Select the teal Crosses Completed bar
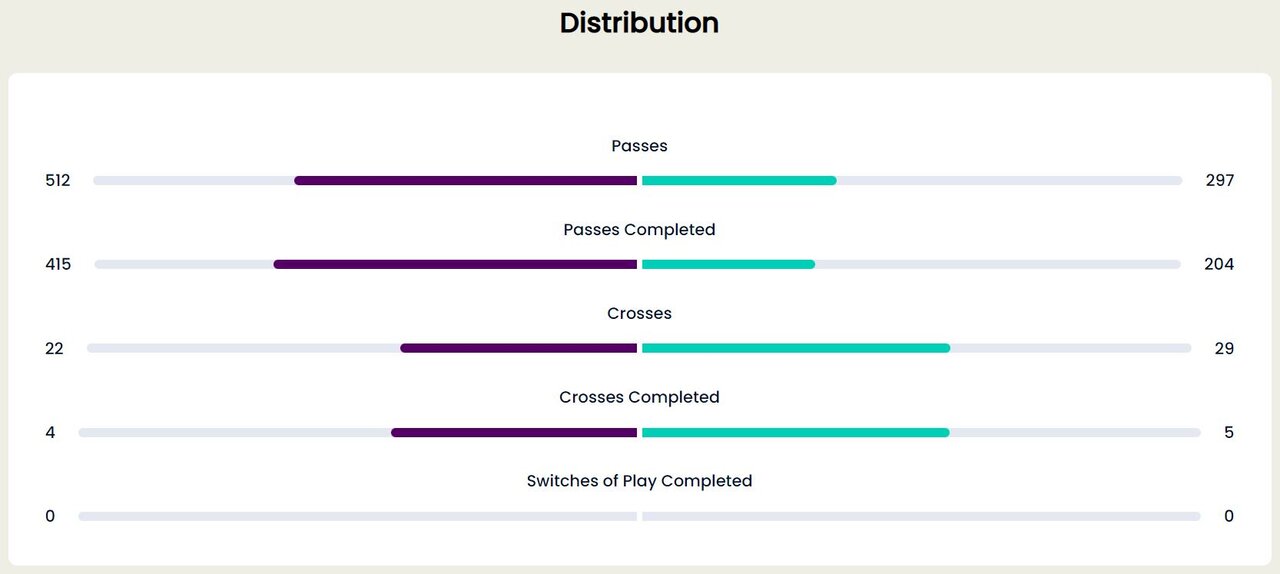 point(795,433)
